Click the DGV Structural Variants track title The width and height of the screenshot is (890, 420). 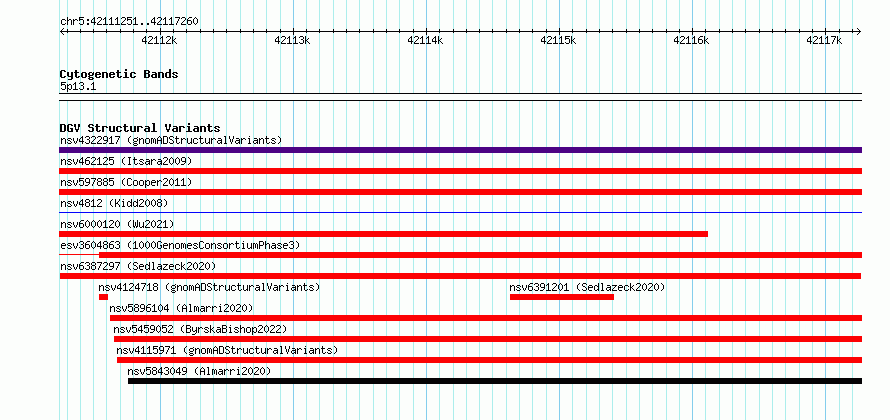(140, 128)
